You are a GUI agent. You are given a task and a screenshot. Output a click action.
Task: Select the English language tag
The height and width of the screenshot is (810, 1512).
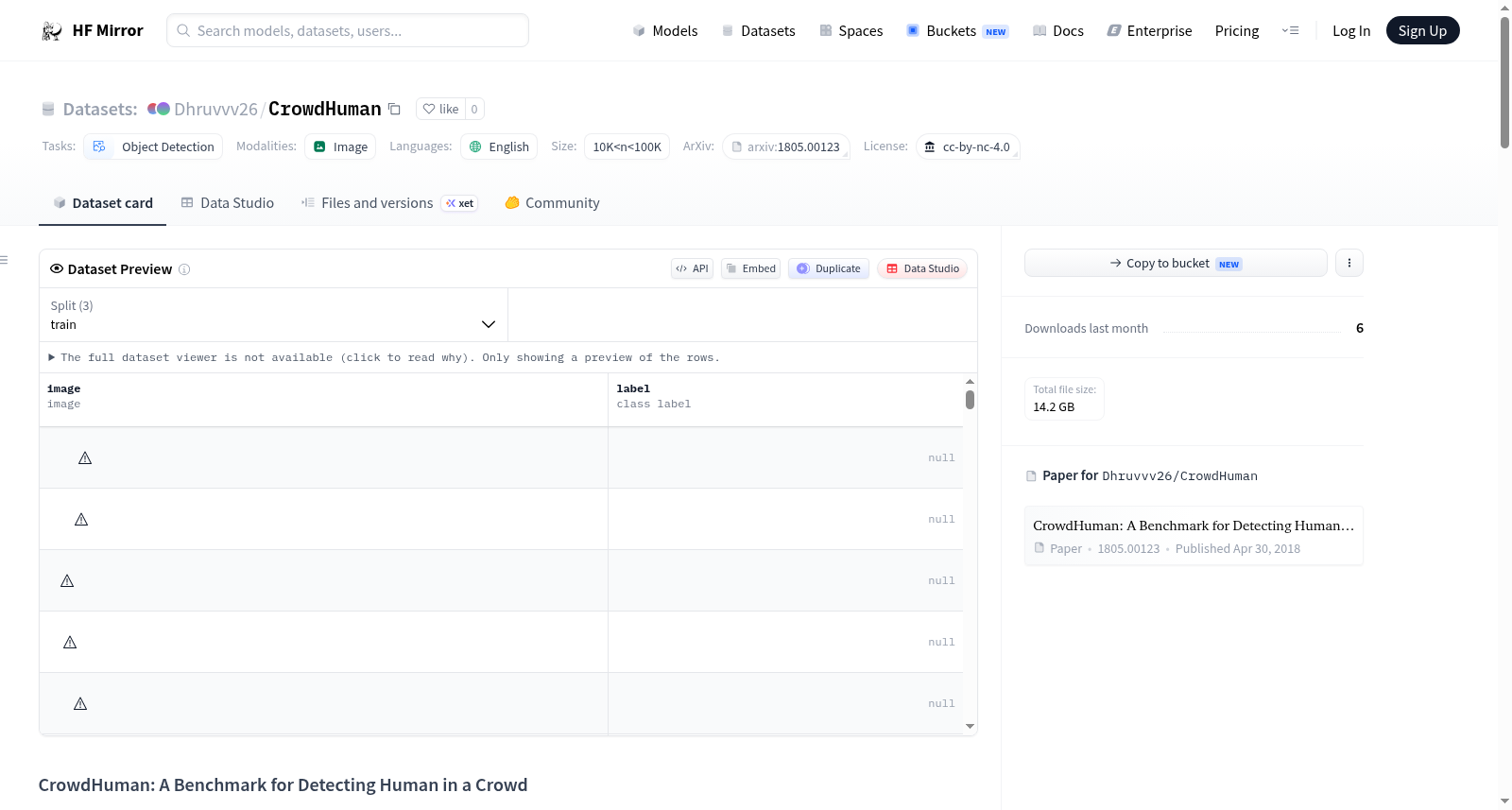point(499,146)
